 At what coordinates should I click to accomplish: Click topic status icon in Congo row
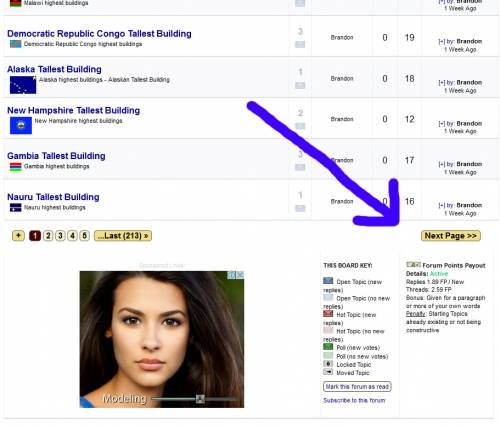300,44
